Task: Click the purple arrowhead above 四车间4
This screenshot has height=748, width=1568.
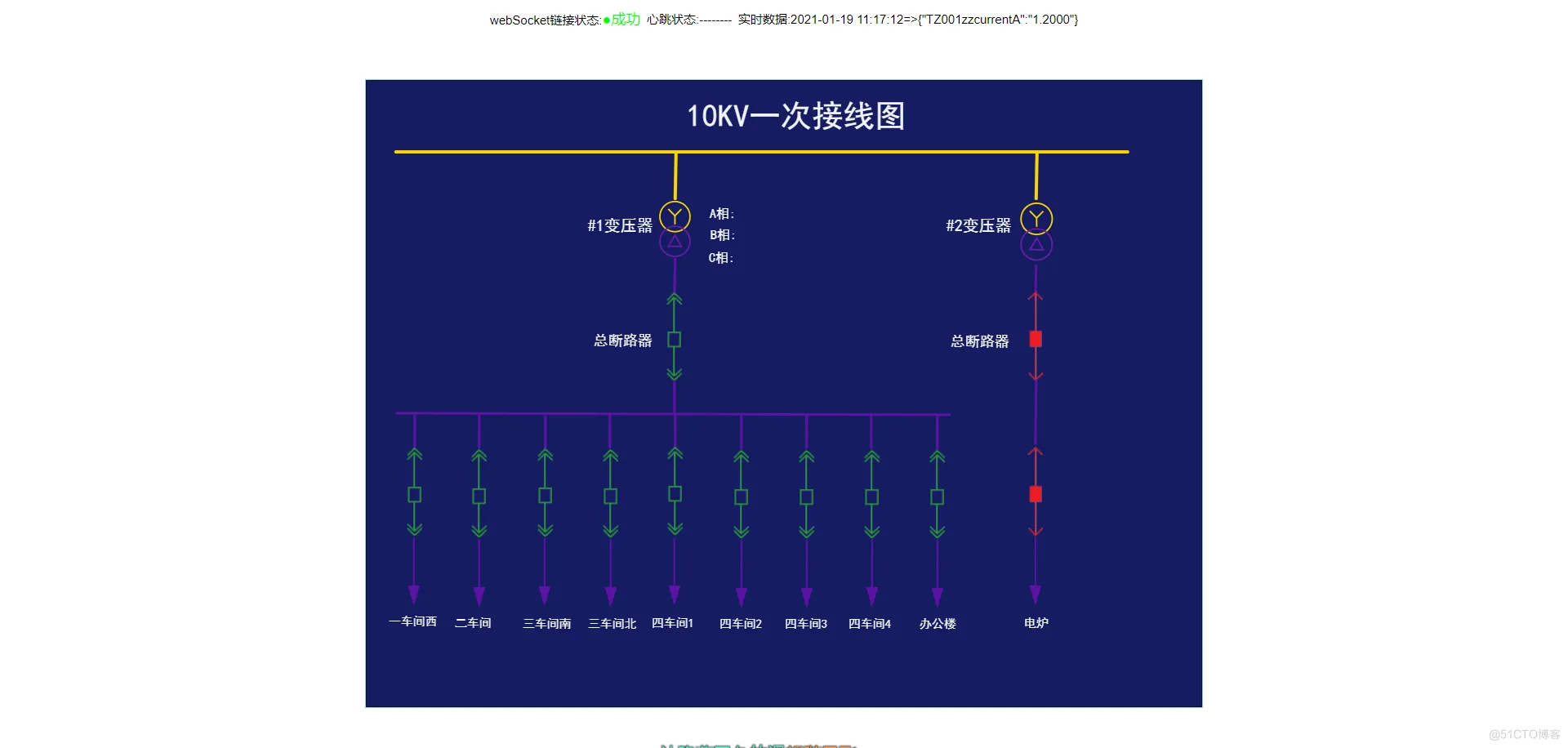Action: (872, 596)
